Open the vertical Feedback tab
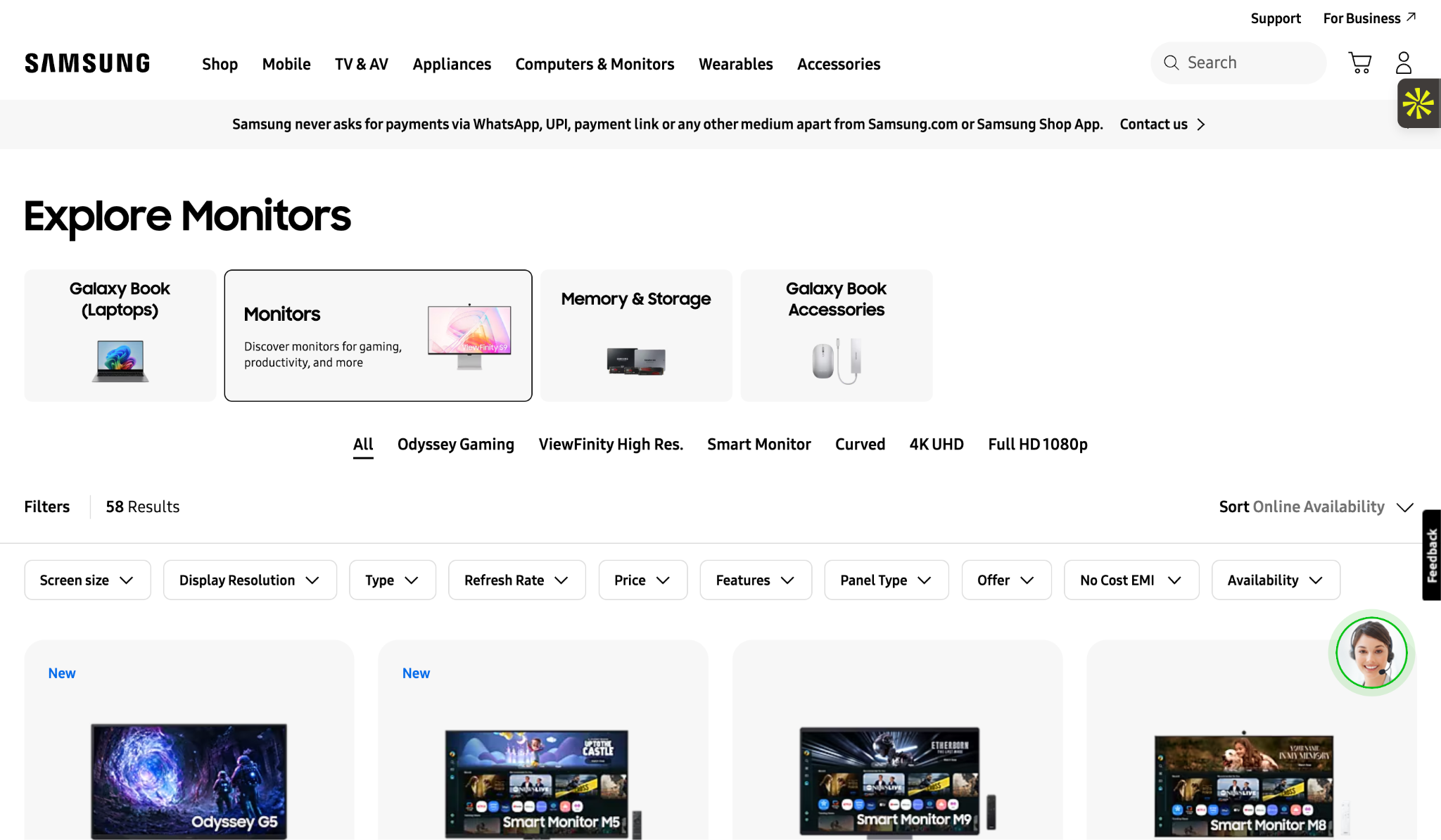The height and width of the screenshot is (840, 1441). (1431, 555)
